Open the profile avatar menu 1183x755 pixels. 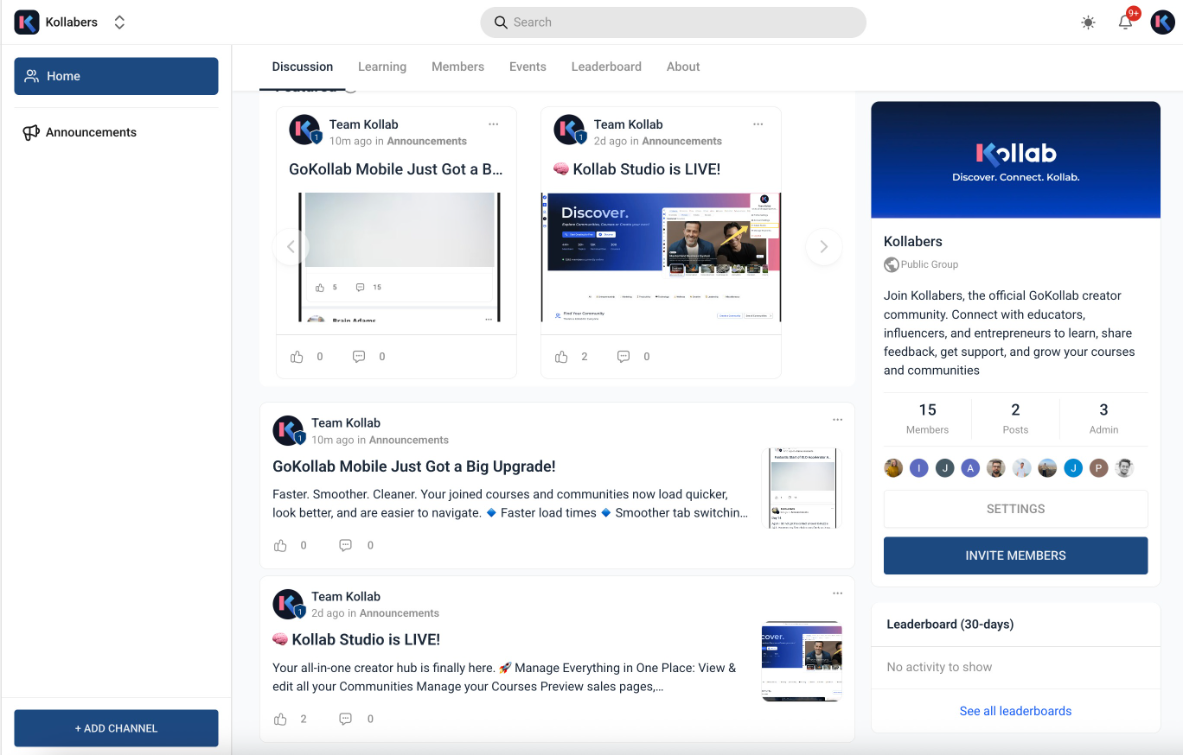click(x=1162, y=22)
